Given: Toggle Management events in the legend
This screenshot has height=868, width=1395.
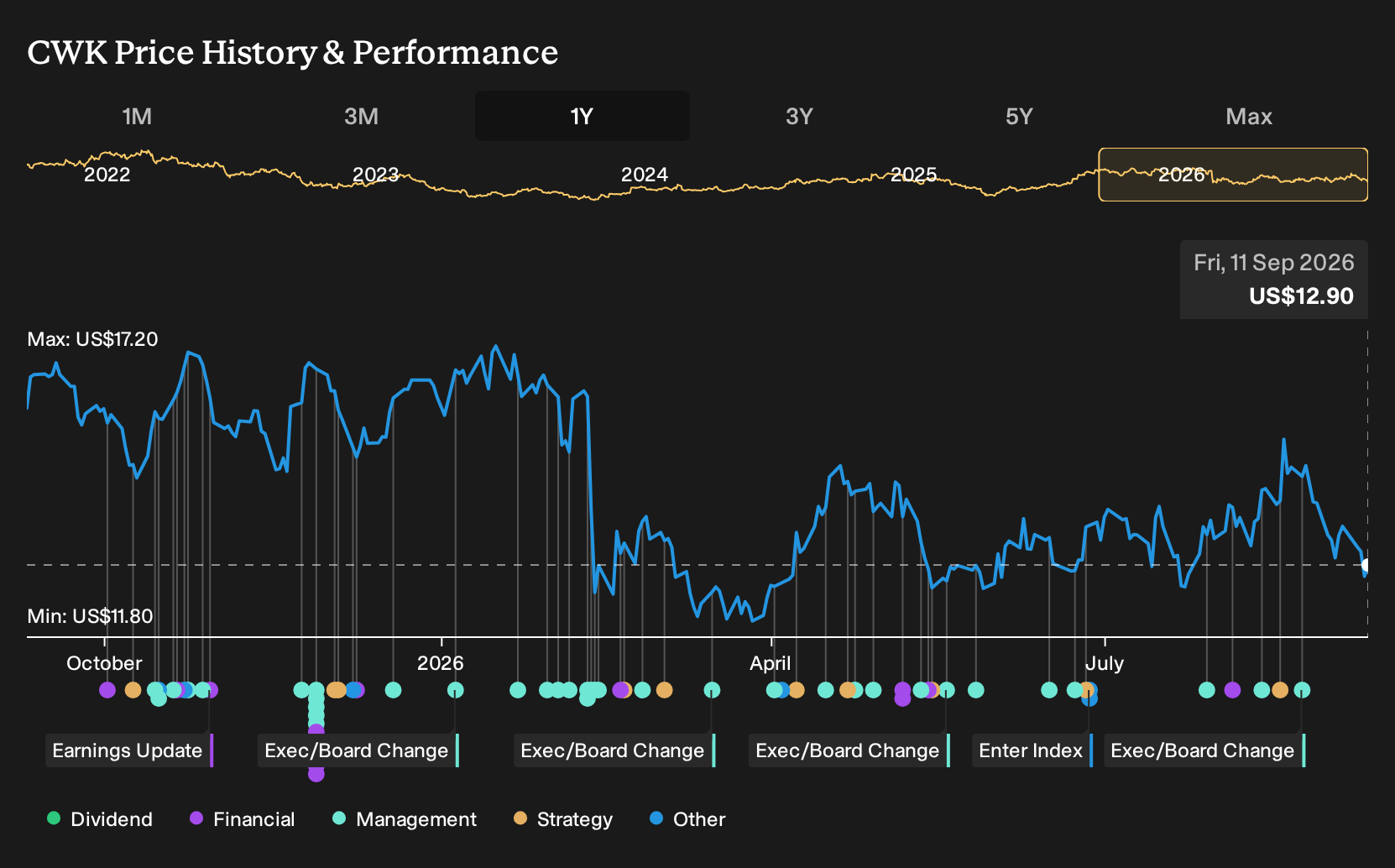Looking at the screenshot, I should tap(405, 819).
